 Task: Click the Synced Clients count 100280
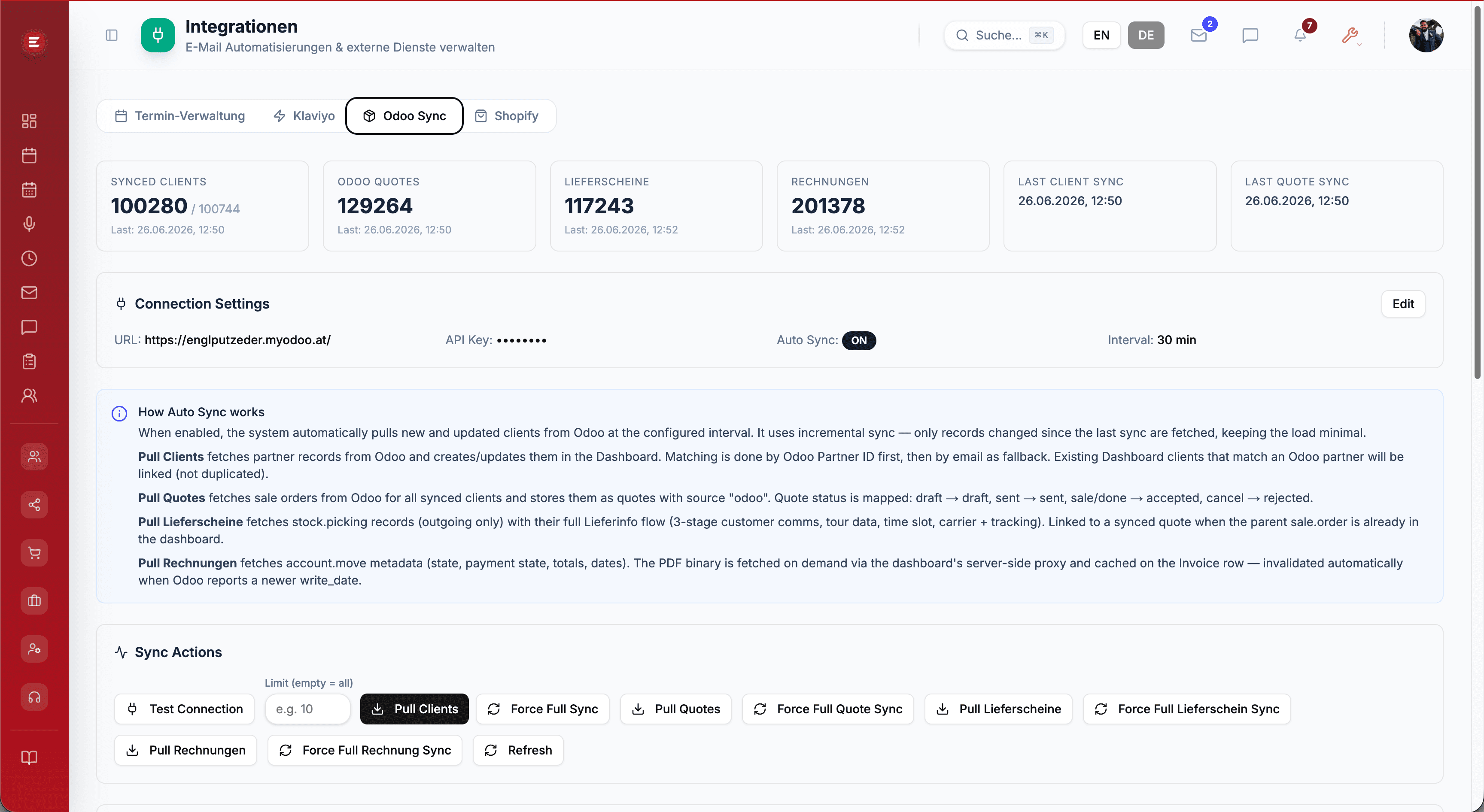point(149,206)
